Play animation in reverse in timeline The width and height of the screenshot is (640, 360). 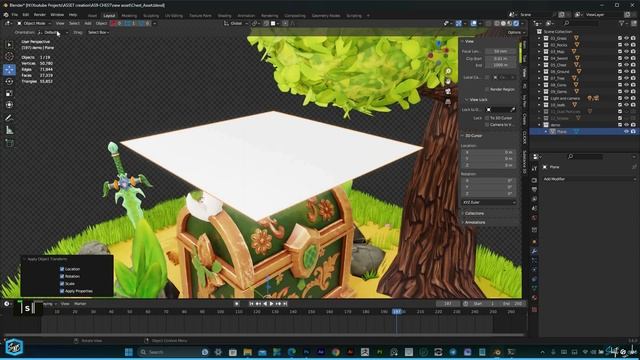click(x=265, y=304)
